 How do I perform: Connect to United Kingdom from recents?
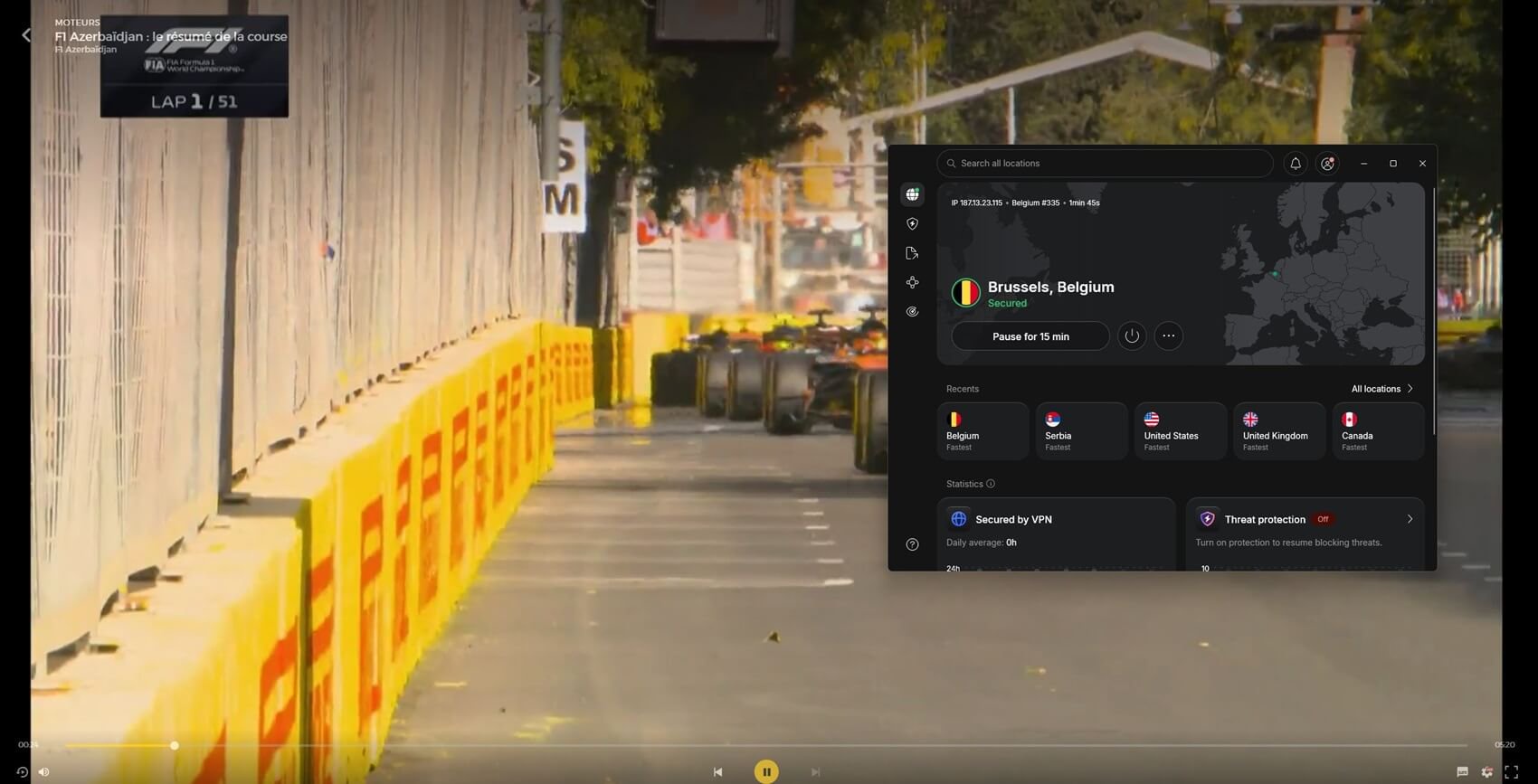[1279, 431]
